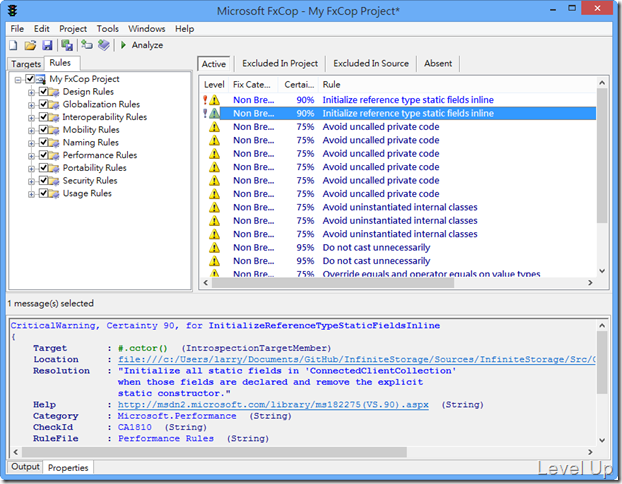Click the results list horizontal scrollbar thumb

(x=333, y=282)
